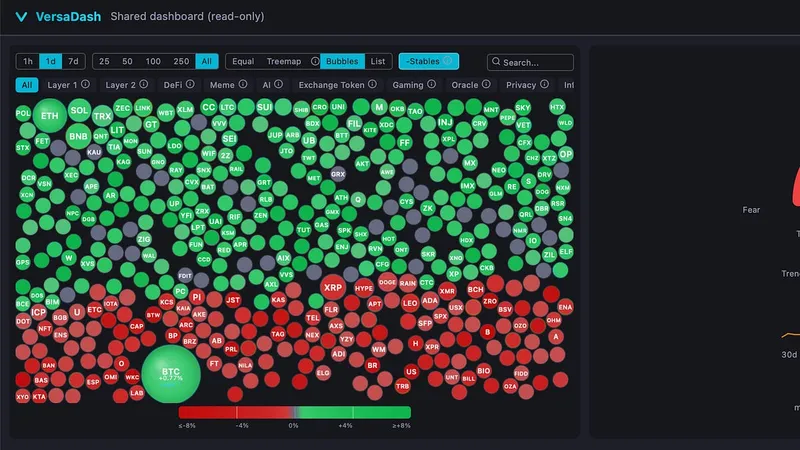Switch timeframe to 1d
The height and width of the screenshot is (450, 800).
[x=51, y=61]
